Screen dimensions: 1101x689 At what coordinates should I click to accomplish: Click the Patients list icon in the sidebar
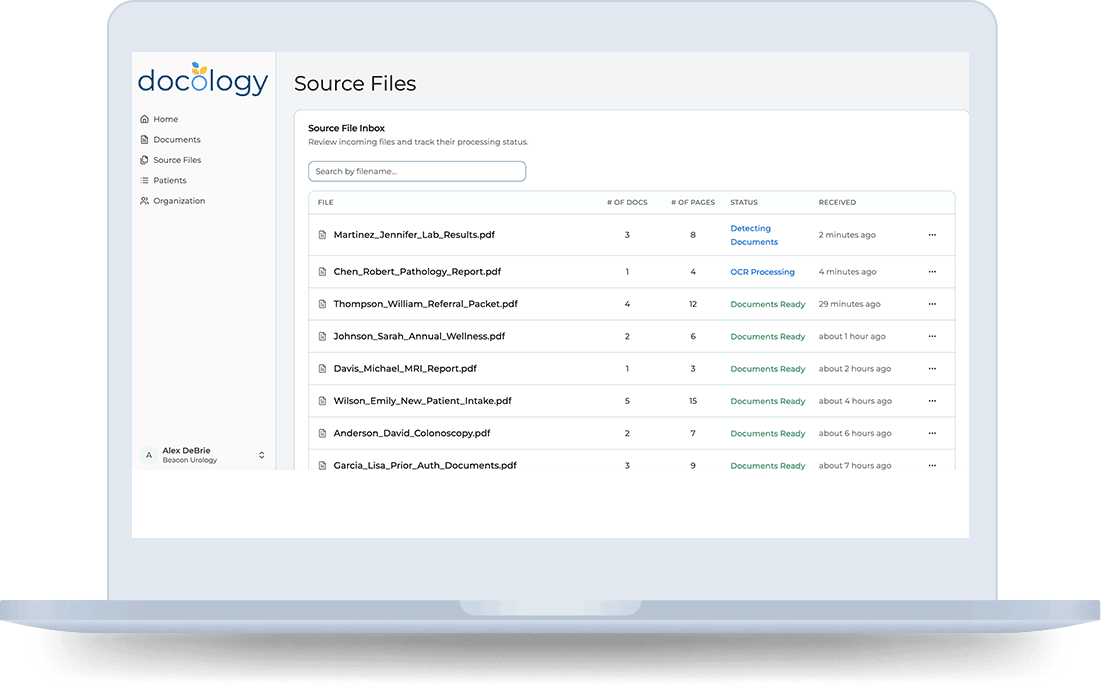[144, 180]
